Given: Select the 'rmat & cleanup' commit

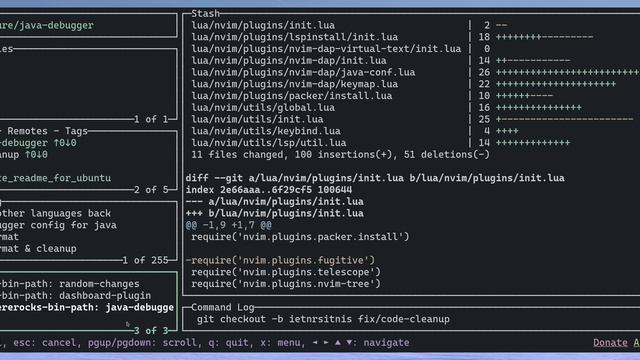Looking at the screenshot, I should (38, 249).
